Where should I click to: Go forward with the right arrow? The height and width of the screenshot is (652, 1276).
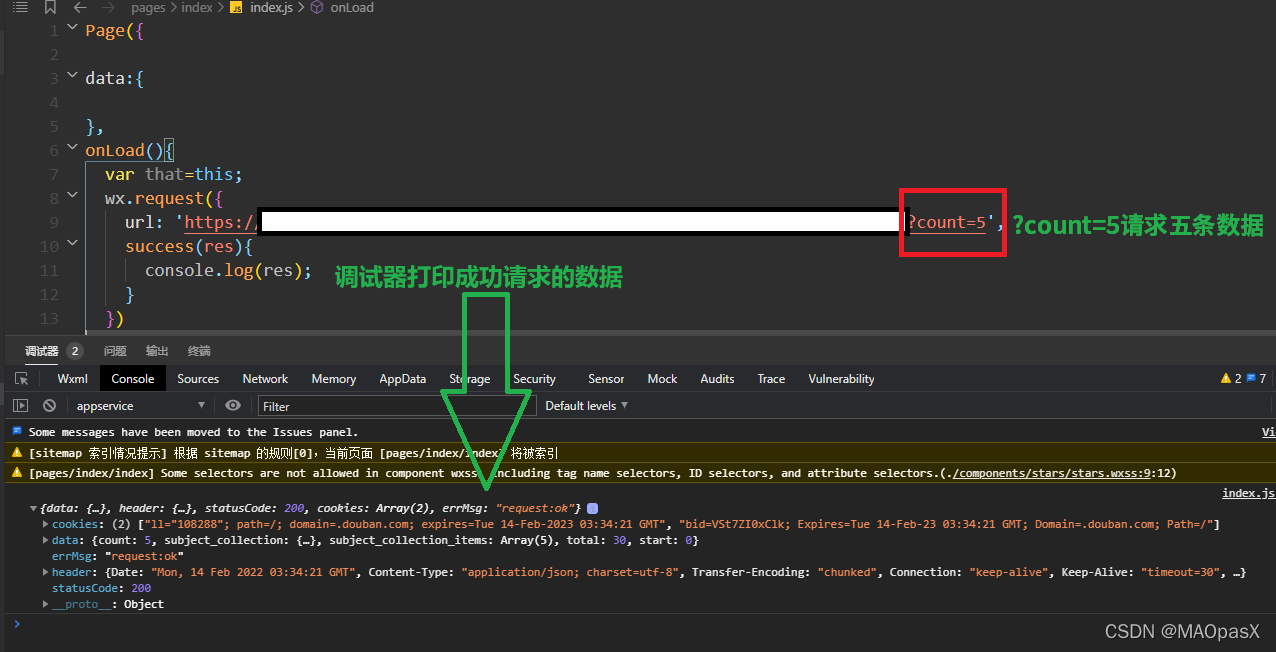109,7
